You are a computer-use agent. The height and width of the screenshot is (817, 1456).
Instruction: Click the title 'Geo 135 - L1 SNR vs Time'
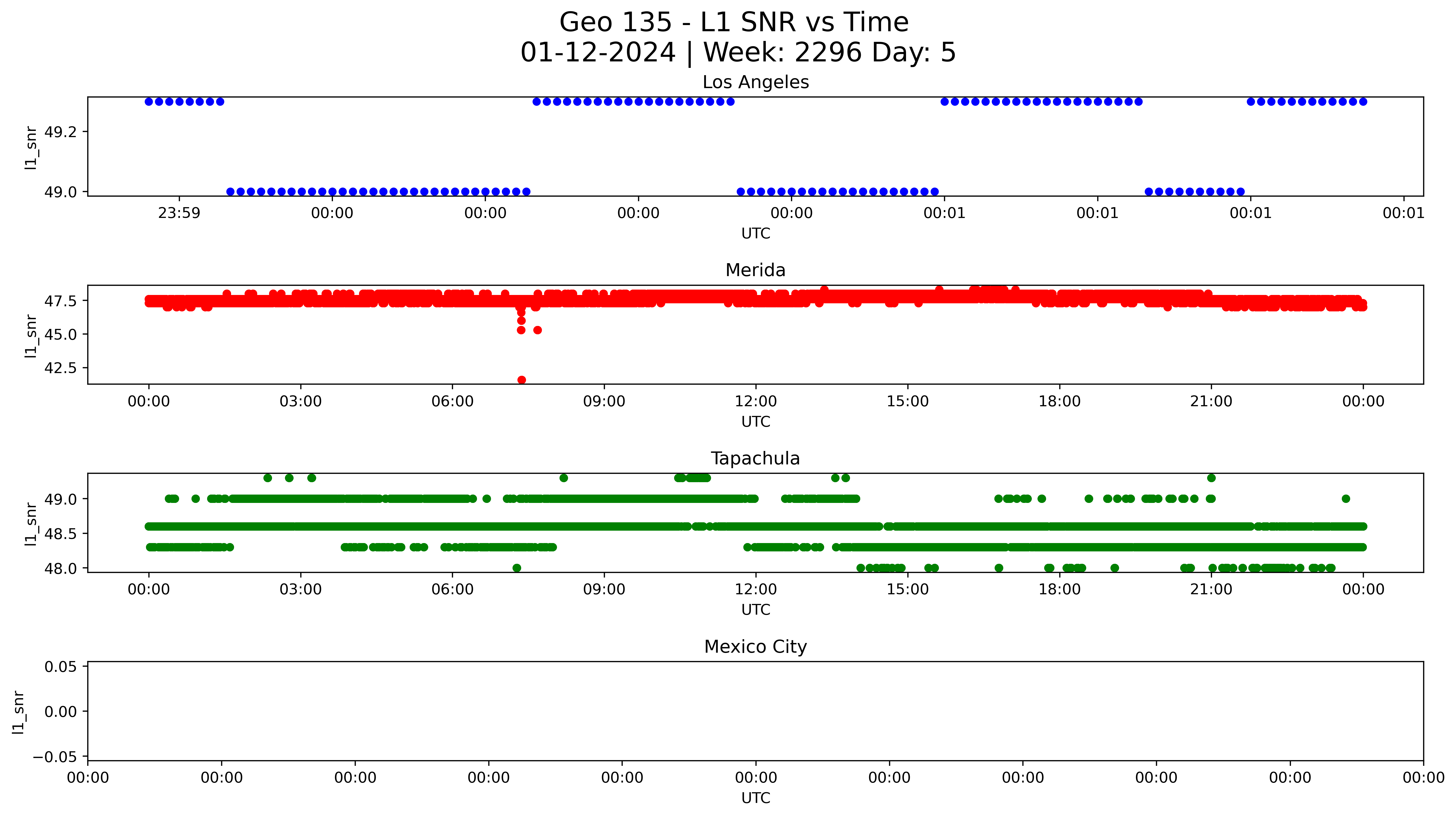(734, 23)
